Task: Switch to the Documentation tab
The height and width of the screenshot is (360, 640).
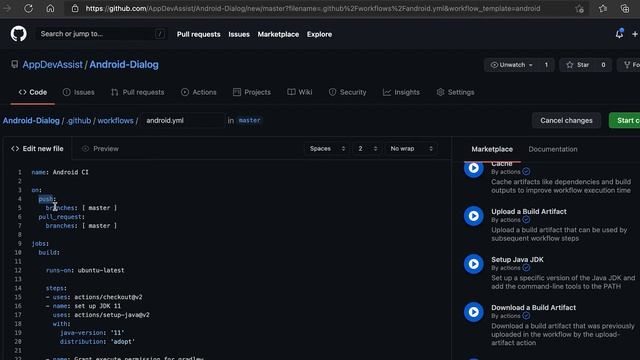Action: point(553,149)
